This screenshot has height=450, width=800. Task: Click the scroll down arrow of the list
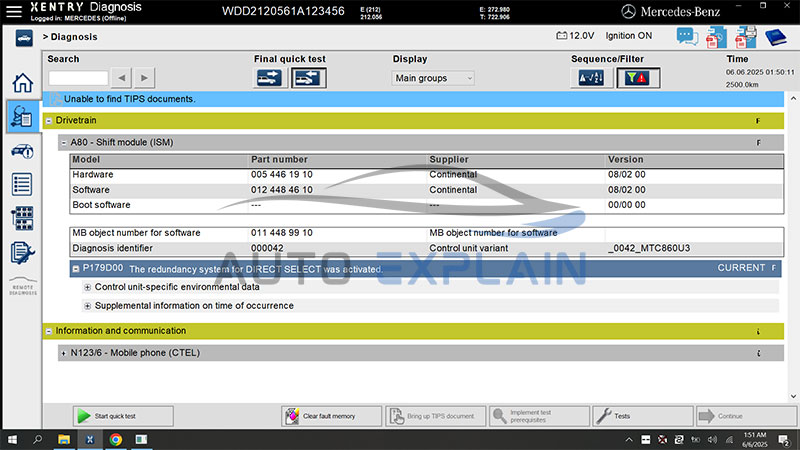point(793,396)
